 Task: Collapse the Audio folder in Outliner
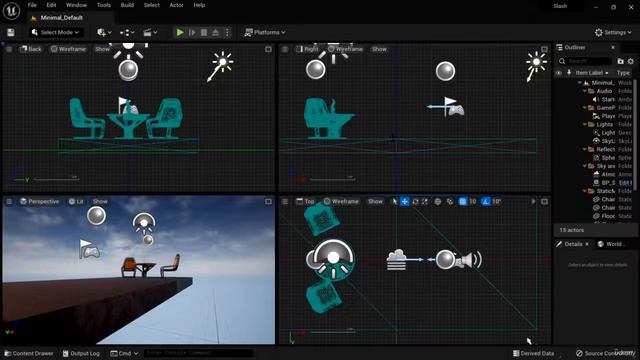coord(585,91)
